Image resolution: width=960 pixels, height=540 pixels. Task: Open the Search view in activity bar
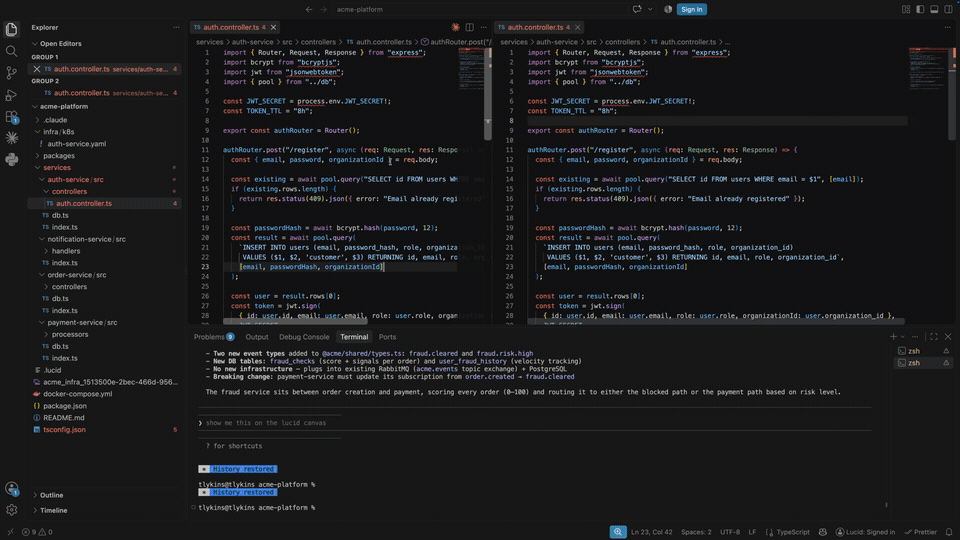coord(11,51)
